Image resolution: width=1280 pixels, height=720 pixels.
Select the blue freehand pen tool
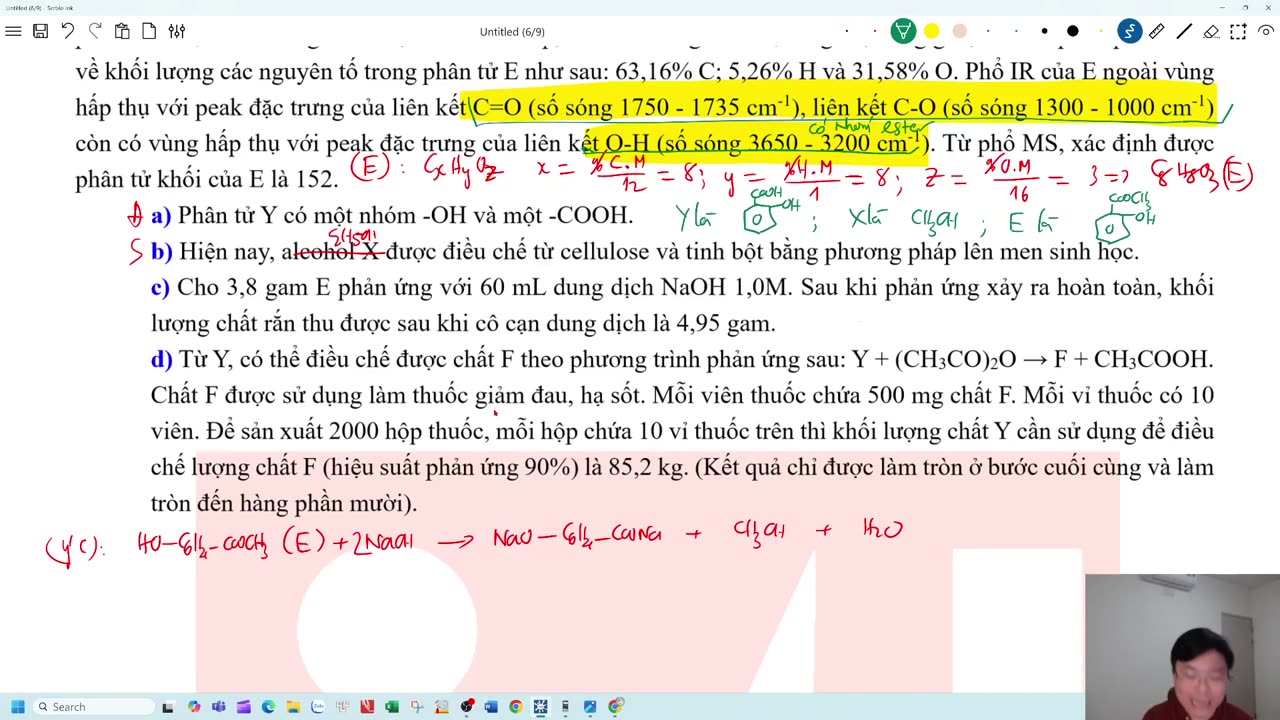(1129, 31)
